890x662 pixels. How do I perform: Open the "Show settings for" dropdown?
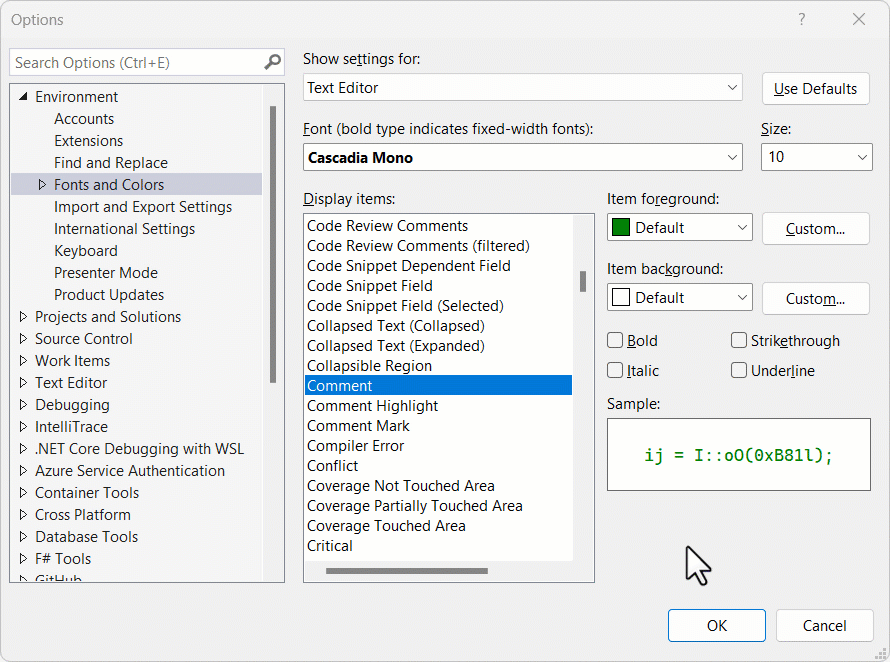pyautogui.click(x=735, y=87)
